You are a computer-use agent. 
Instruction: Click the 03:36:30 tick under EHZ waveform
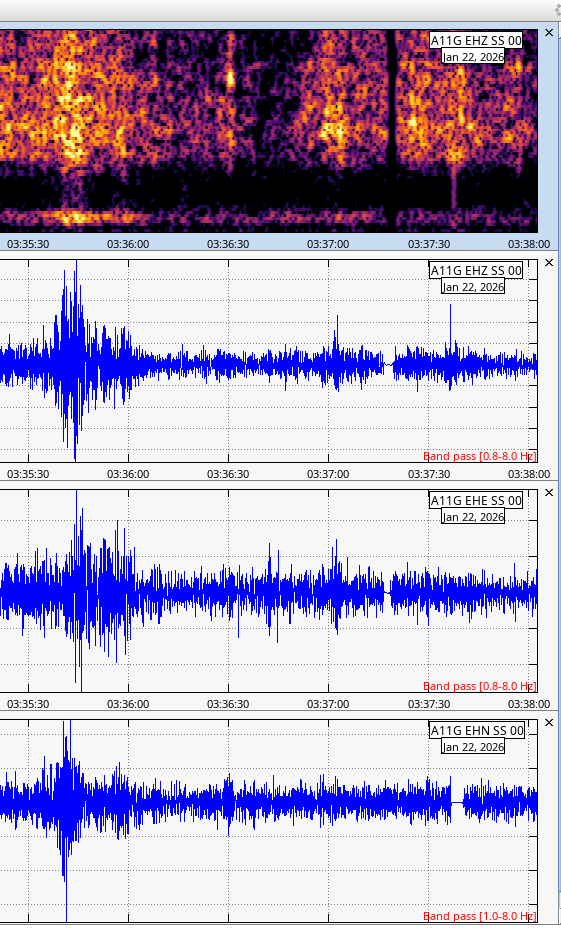pos(228,474)
